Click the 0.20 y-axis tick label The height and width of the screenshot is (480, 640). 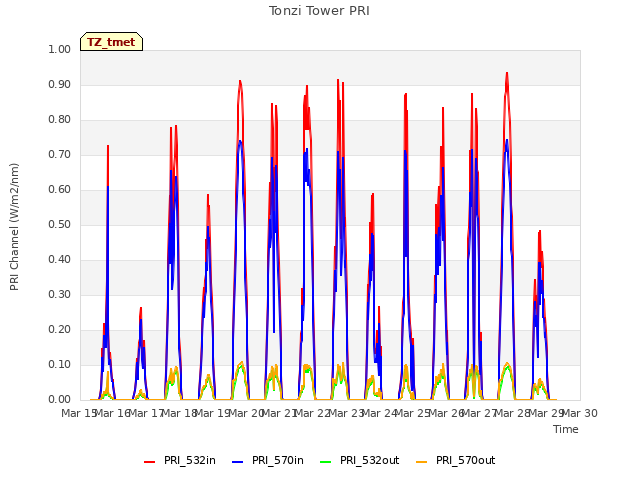click(60, 330)
